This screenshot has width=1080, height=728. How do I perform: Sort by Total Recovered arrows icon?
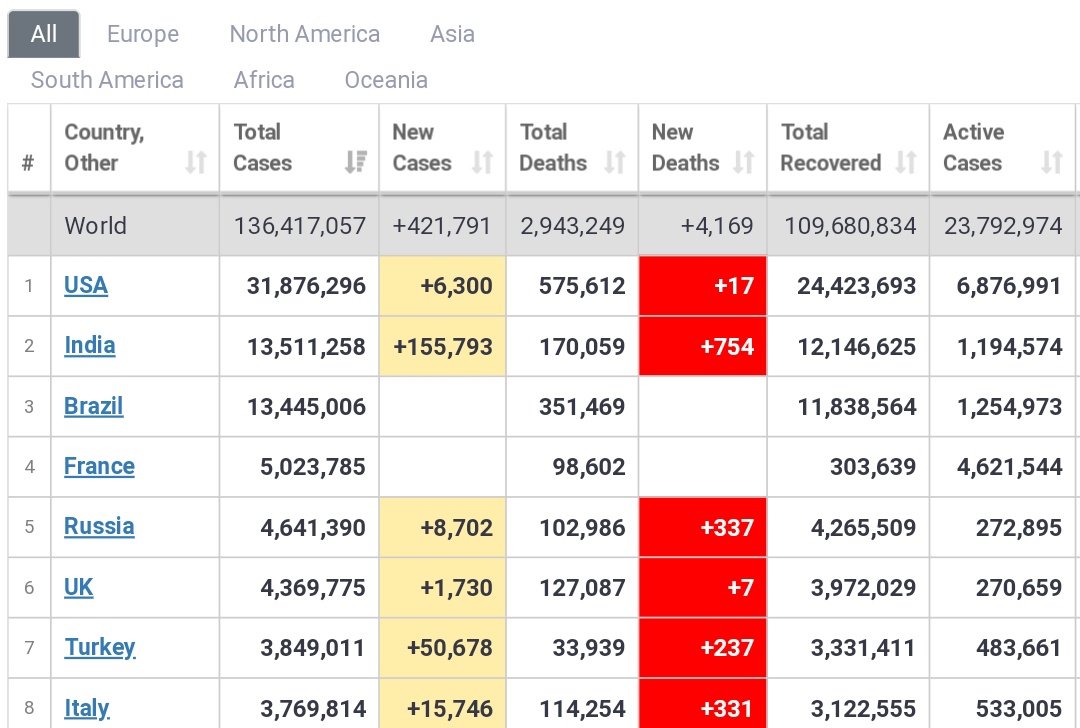(906, 163)
